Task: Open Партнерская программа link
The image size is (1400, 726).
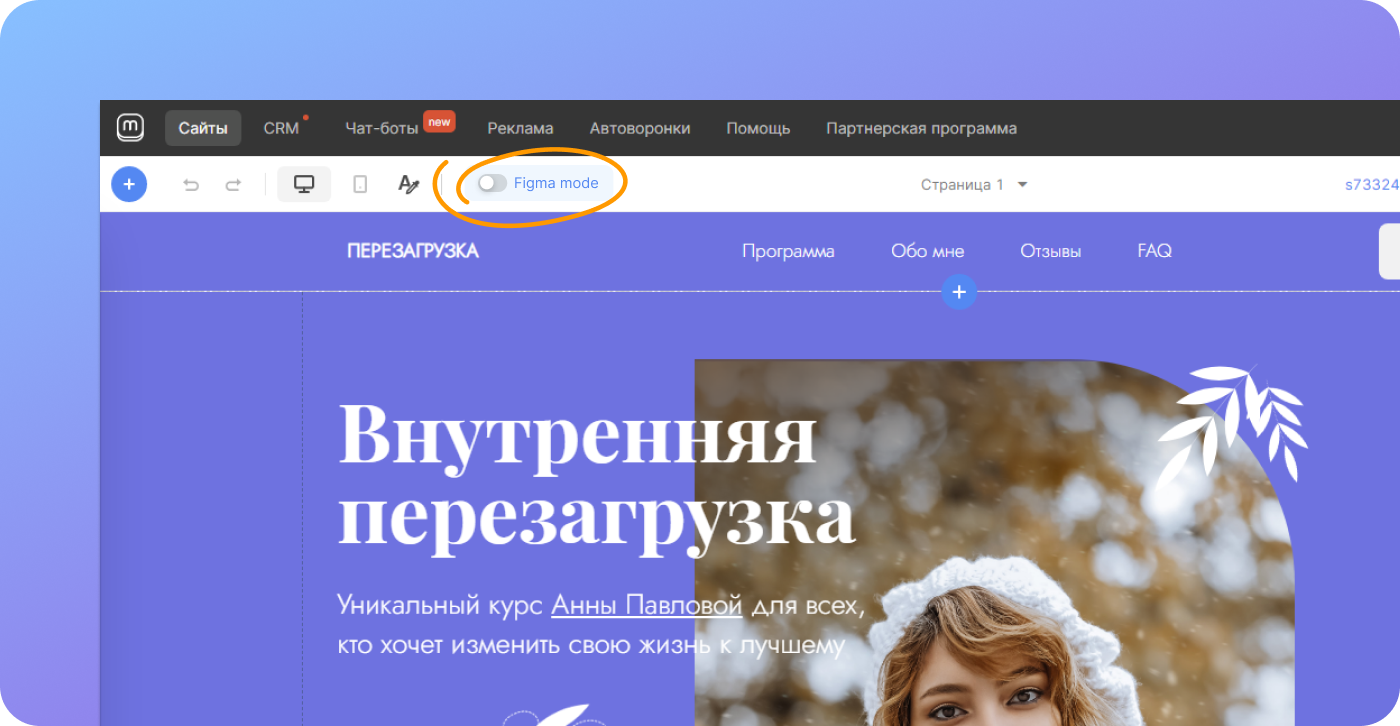Action: (x=921, y=128)
